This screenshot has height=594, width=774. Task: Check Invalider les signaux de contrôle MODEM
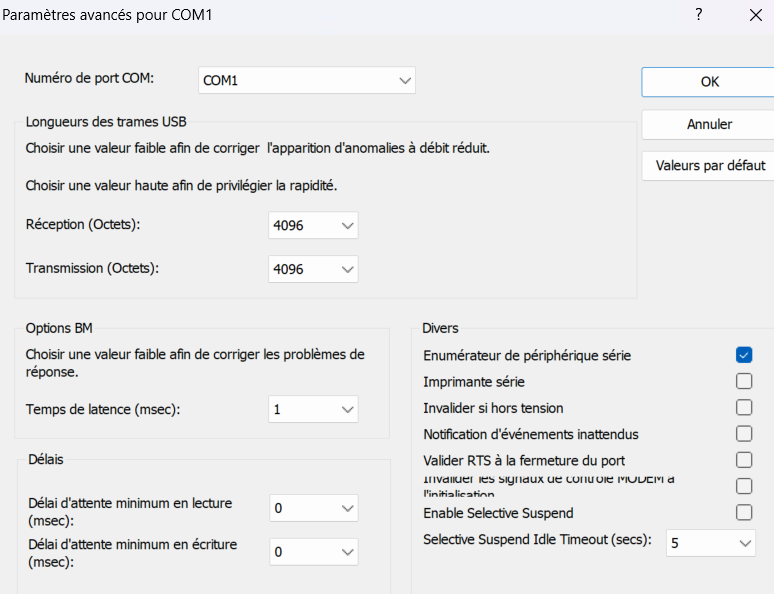point(743,486)
